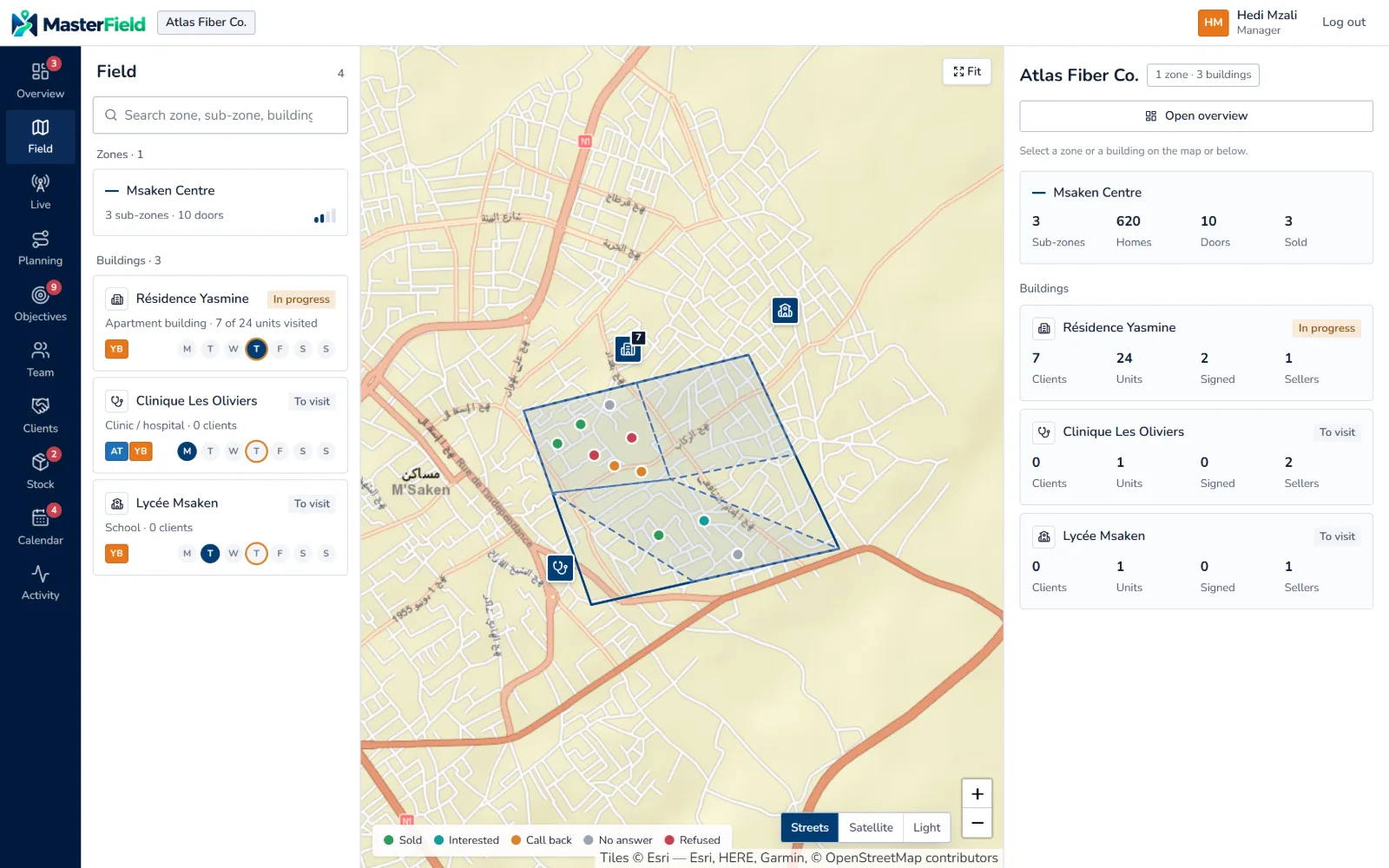
Task: Open Msaken Centre summary card in right panel
Action: pyautogui.click(x=1195, y=217)
